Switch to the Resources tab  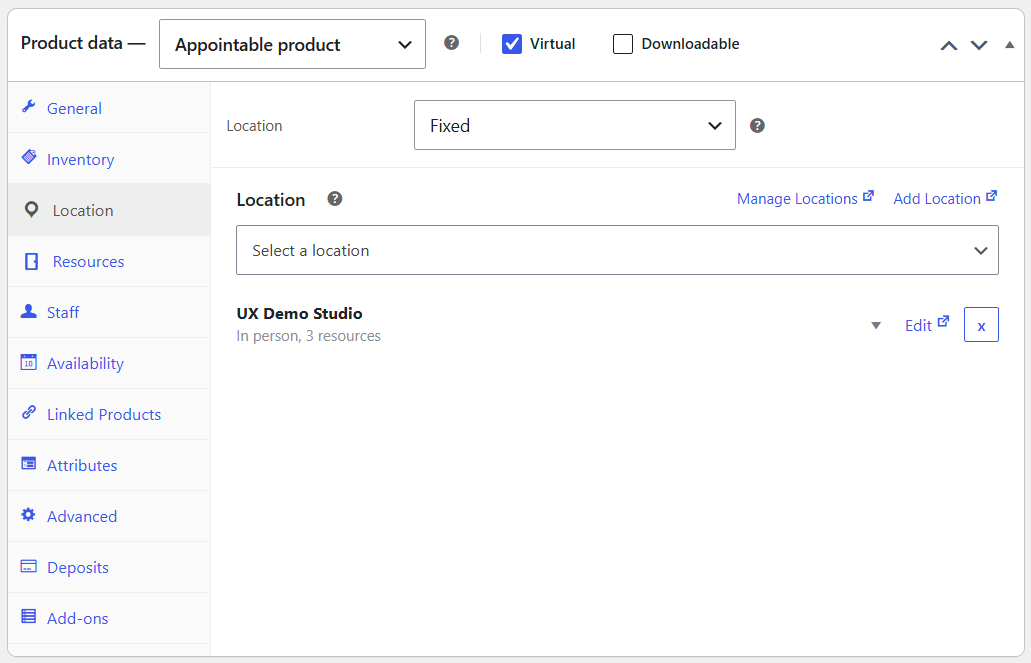point(109,261)
